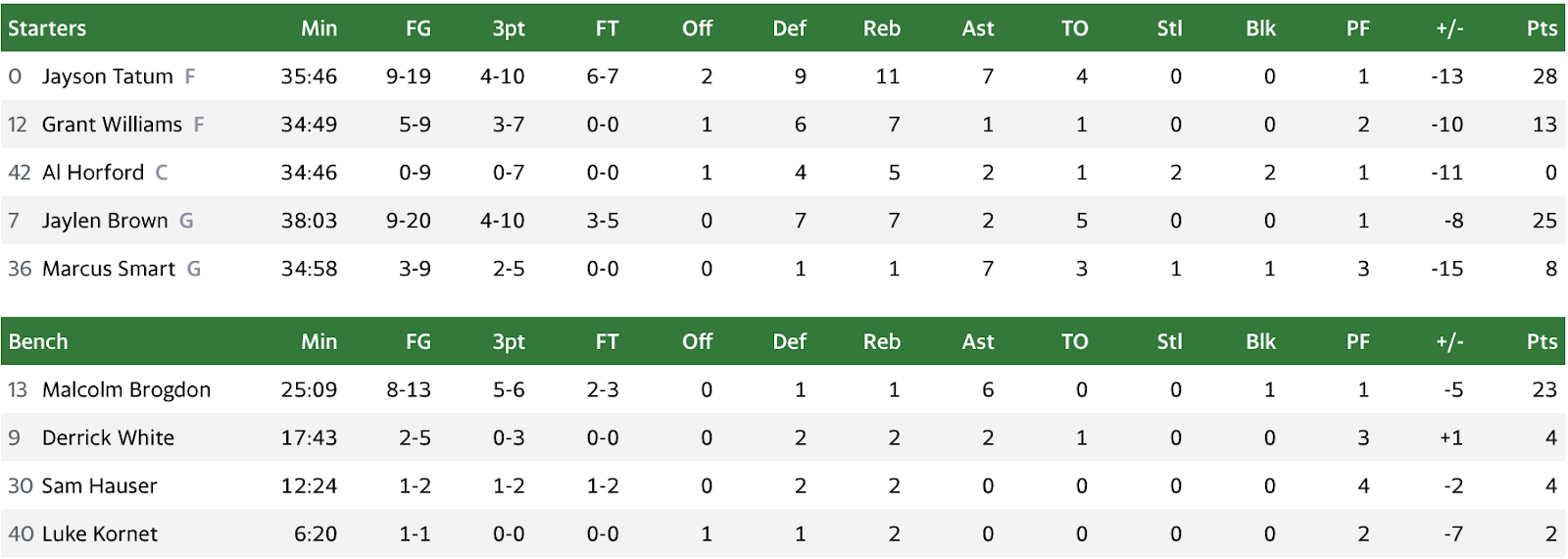Viewport: 1568px width, 559px height.
Task: Click Jayson Tatum's 28 points cell
Action: 1544,76
